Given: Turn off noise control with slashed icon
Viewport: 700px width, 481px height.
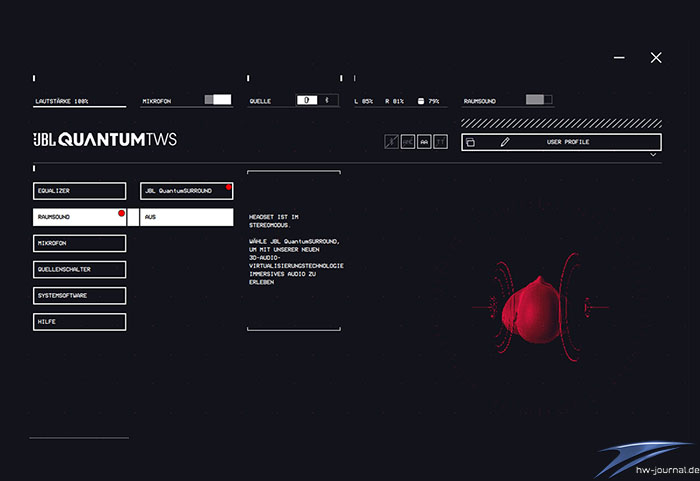Looking at the screenshot, I should 392,142.
